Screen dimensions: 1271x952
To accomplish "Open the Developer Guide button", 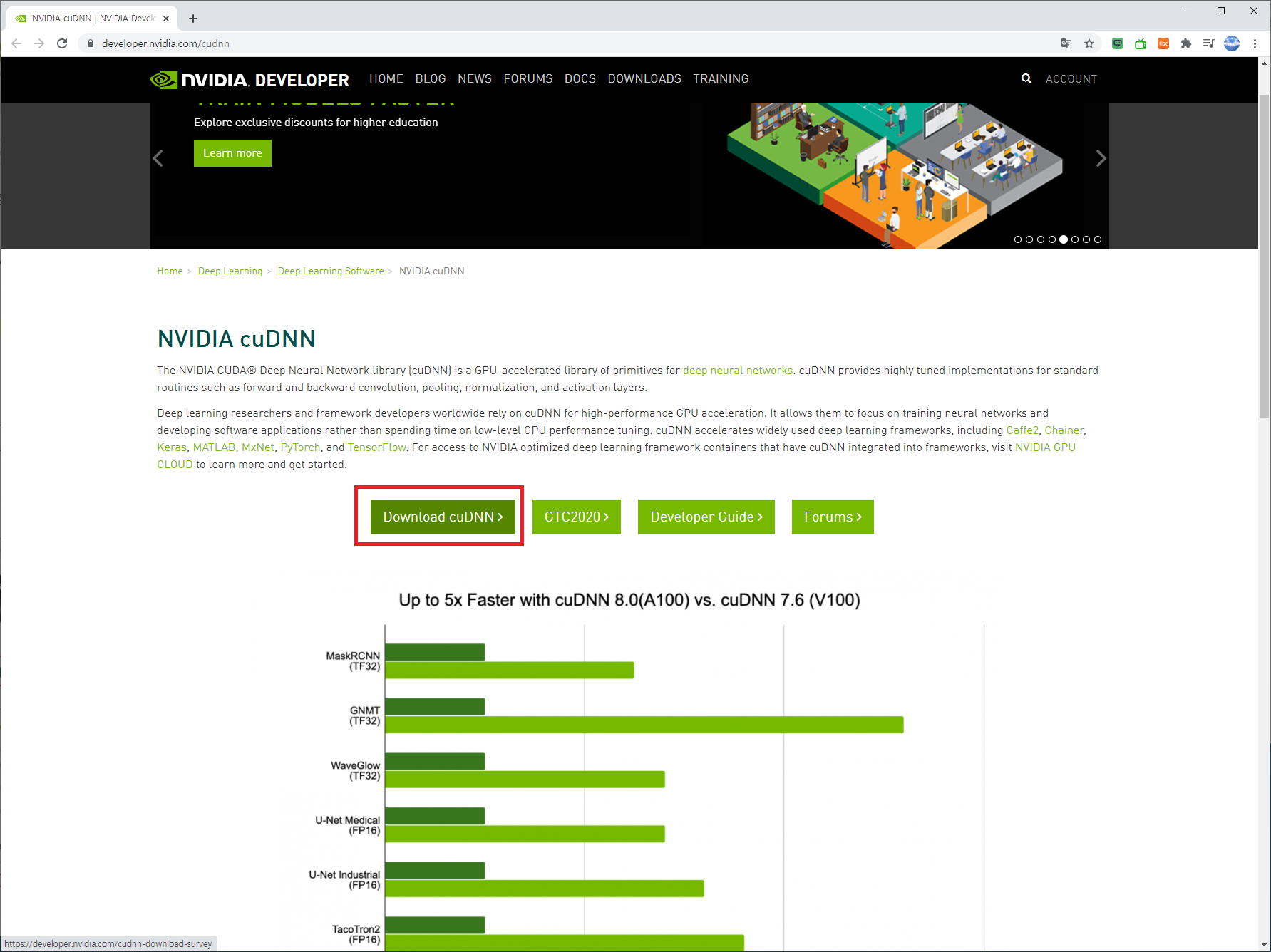I will click(706, 517).
